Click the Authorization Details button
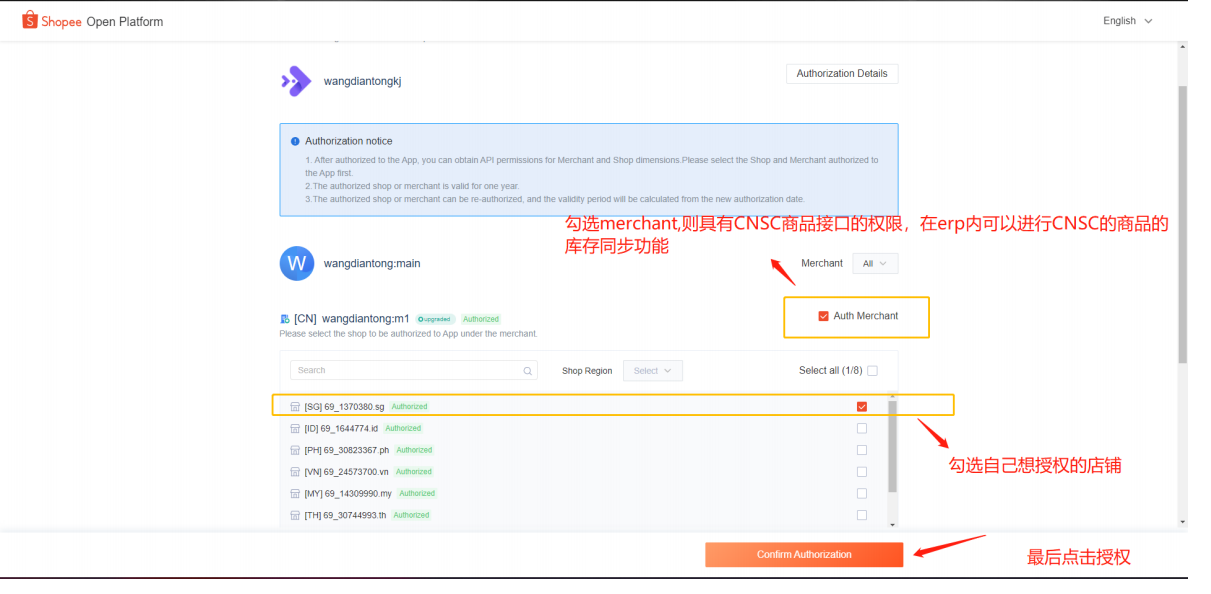The height and width of the screenshot is (594, 1211). [842, 74]
